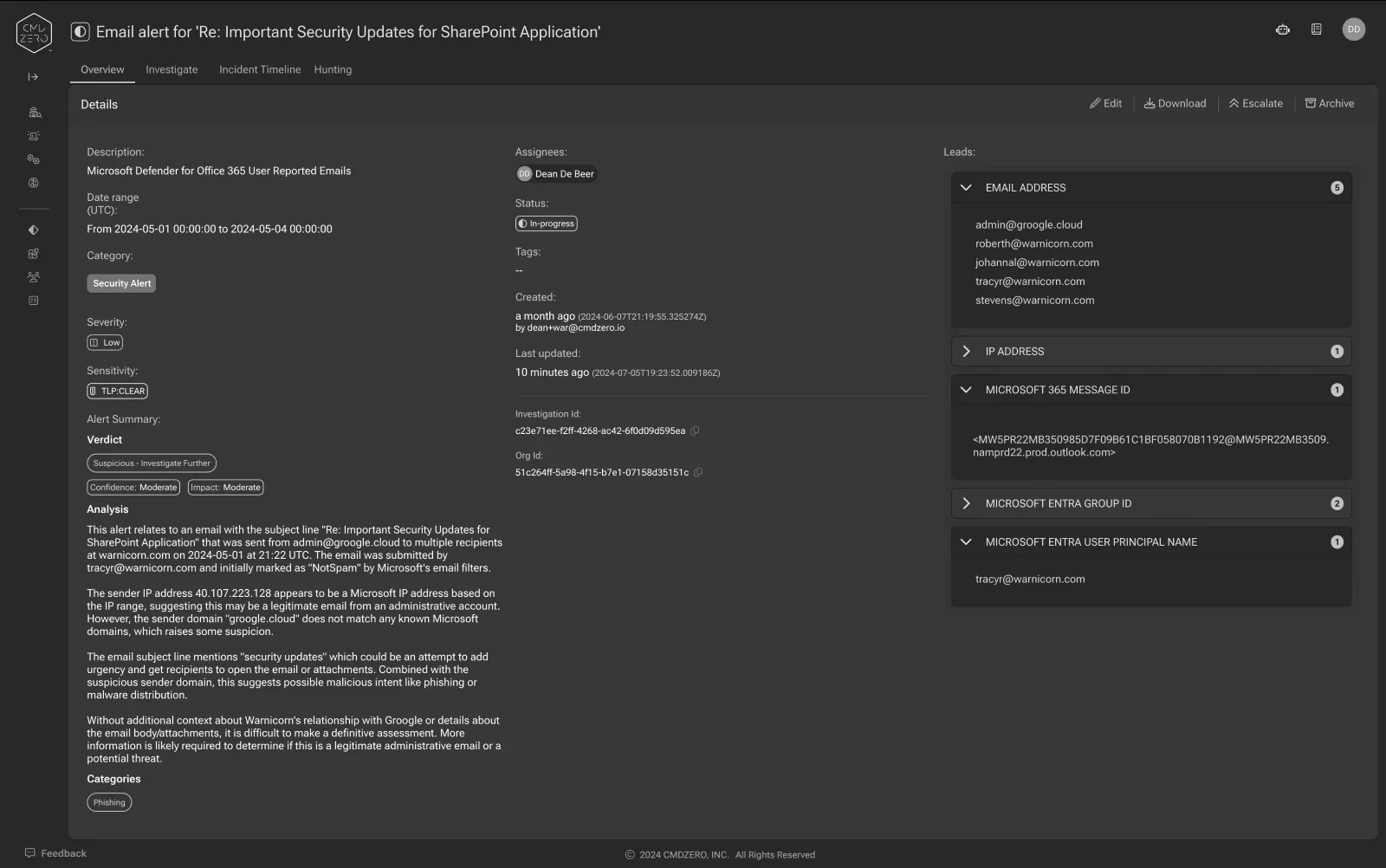Click the CMD ZERO hexagon logo
1386x868 pixels.
(x=34, y=33)
